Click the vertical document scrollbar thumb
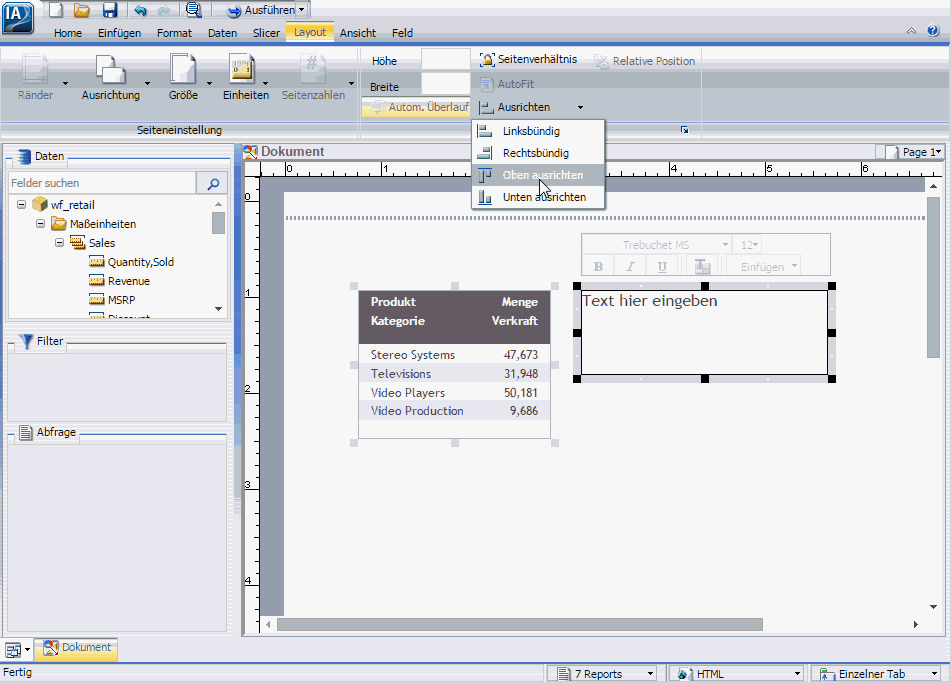Image resolution: width=951 pixels, height=683 pixels. [933, 277]
